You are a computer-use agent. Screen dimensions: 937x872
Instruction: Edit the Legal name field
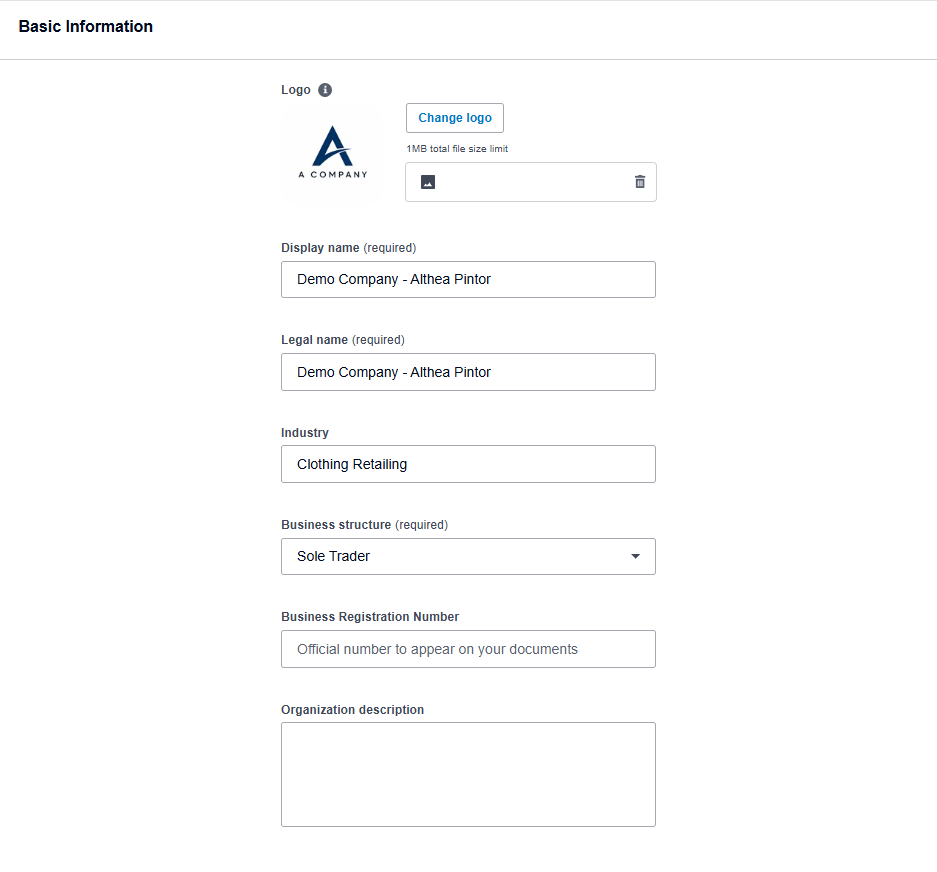(468, 372)
